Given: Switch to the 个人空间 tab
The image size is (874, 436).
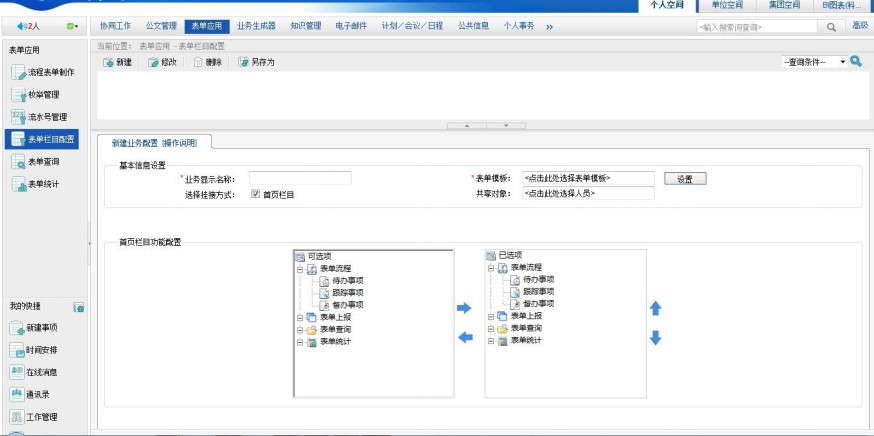Looking at the screenshot, I should 667,5.
